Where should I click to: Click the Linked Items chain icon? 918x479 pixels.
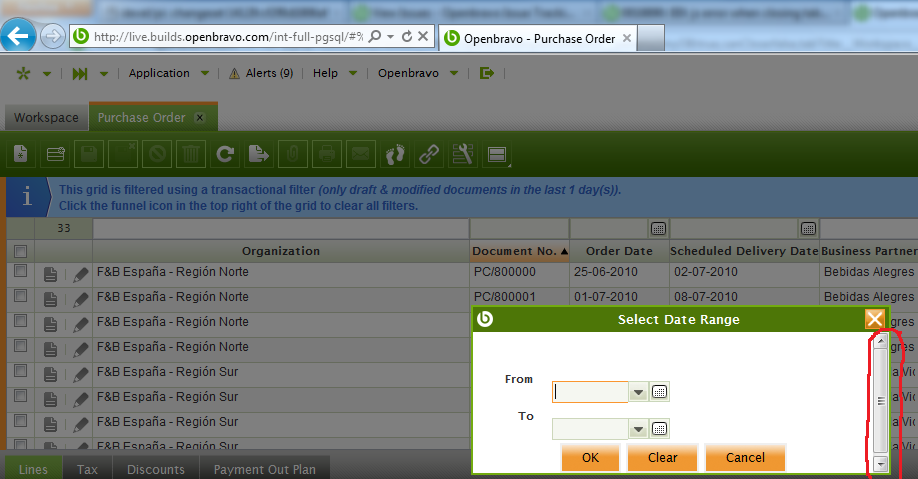(429, 155)
